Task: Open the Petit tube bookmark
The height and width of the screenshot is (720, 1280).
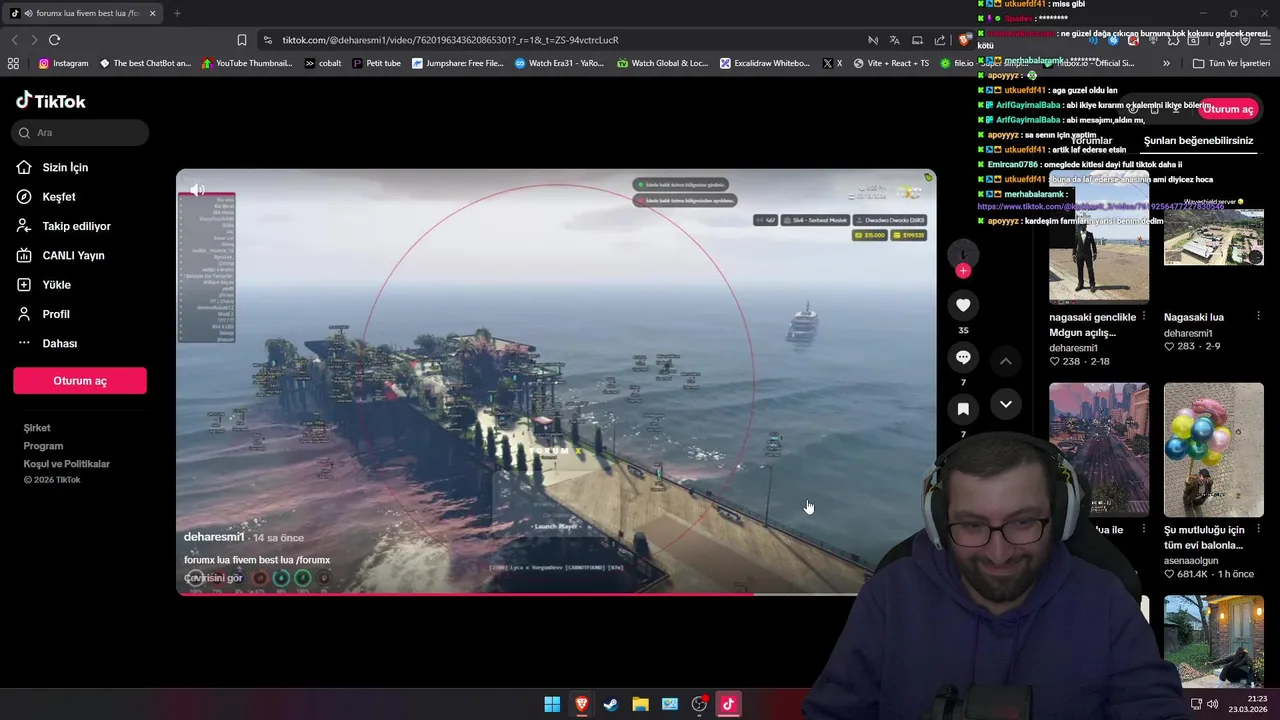Action: pos(376,63)
